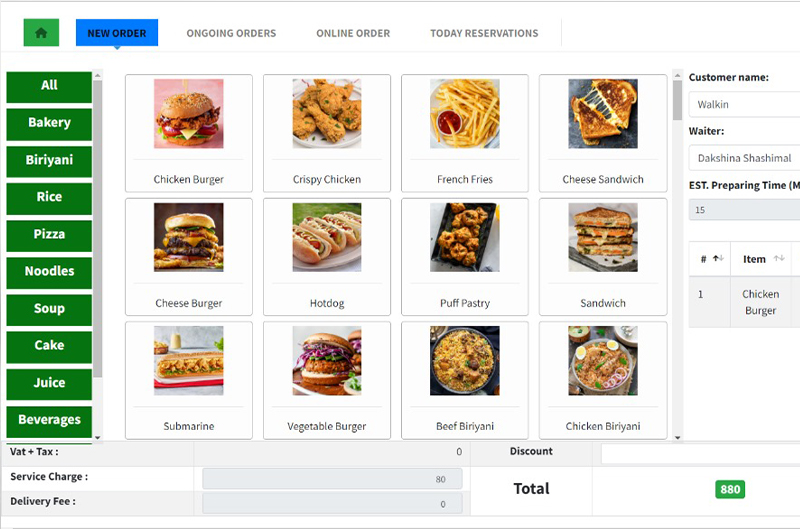Viewport: 800px width, 529px height.
Task: Filter menu by Biriyani category
Action: [49, 160]
